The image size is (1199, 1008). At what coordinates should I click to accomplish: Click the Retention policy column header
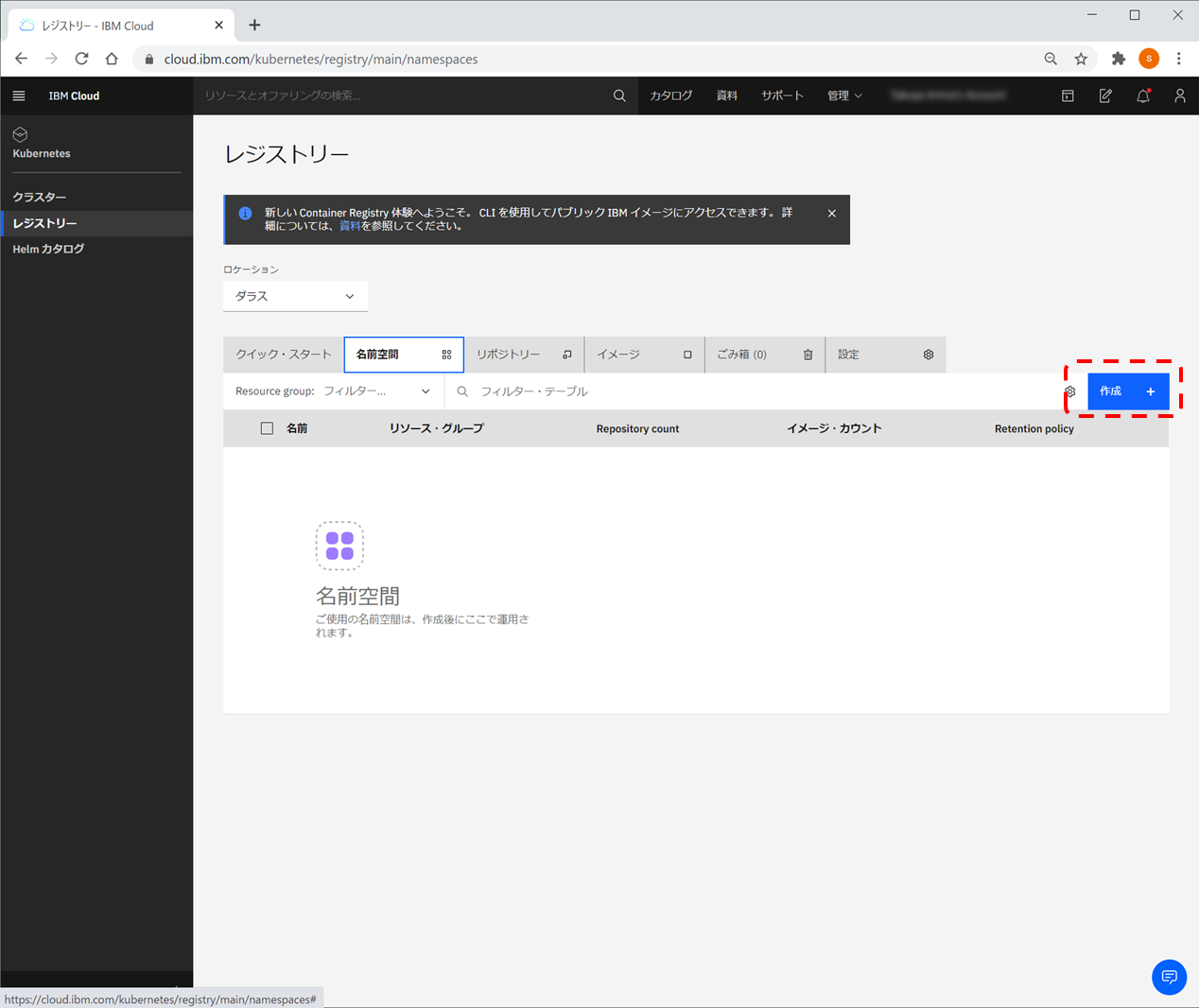pos(1034,428)
